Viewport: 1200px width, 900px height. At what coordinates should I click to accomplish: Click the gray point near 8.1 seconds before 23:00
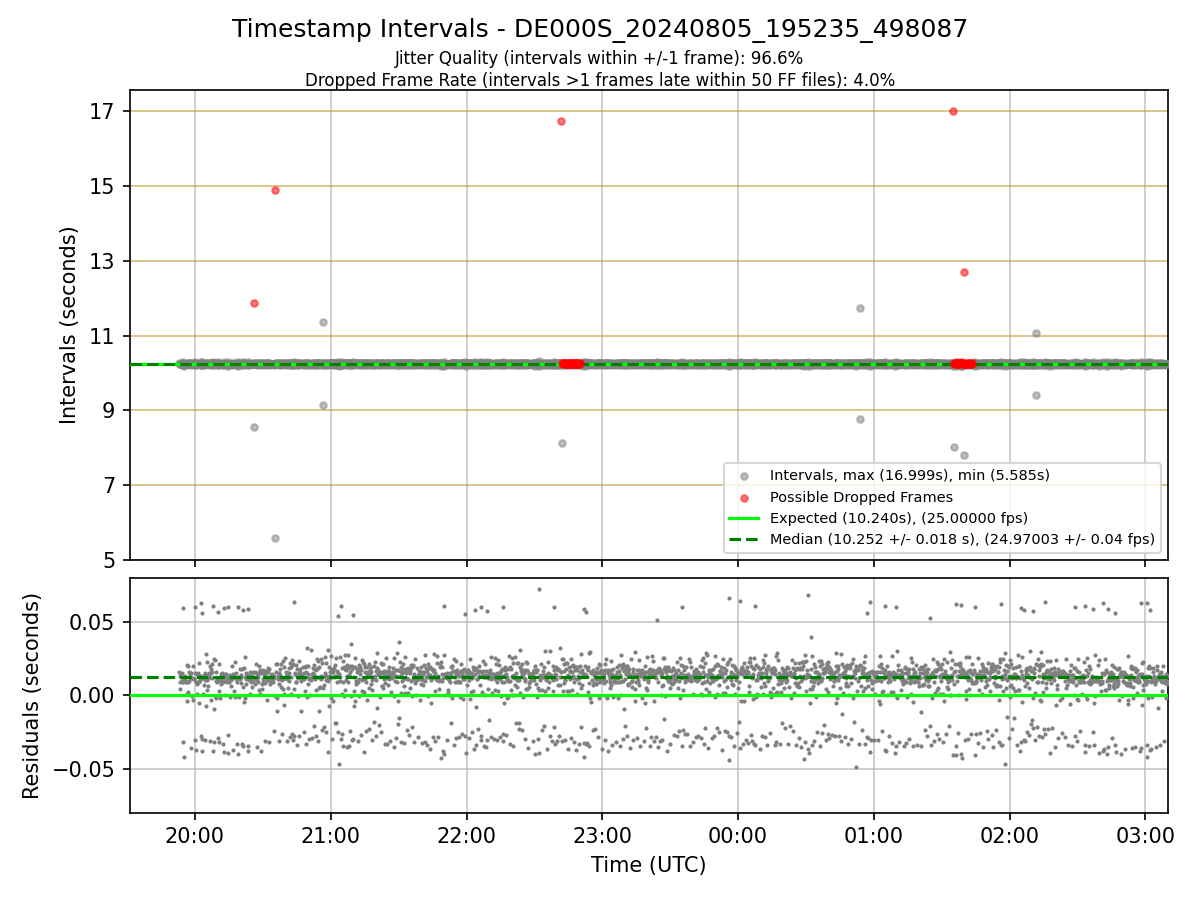pos(562,443)
